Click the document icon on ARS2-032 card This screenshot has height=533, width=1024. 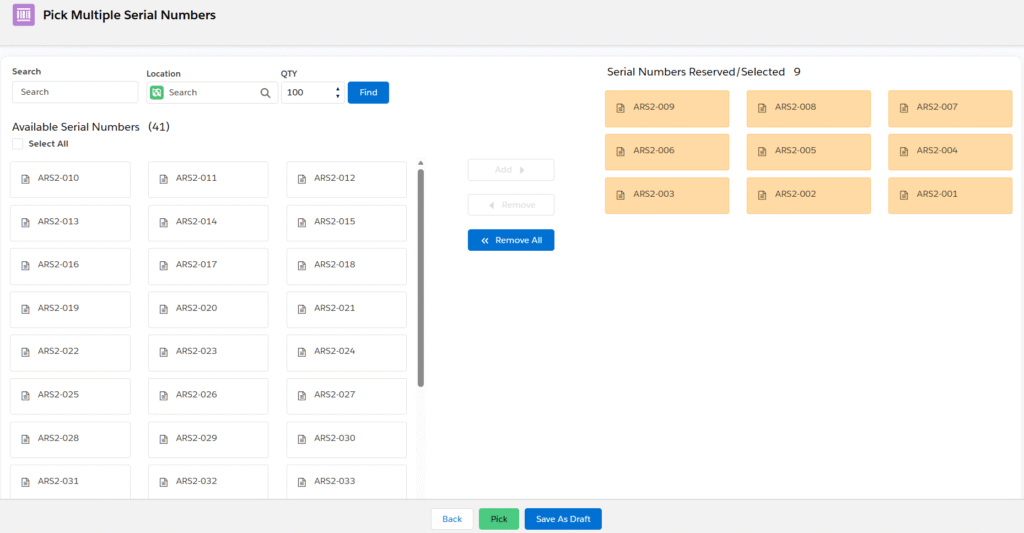coord(163,482)
